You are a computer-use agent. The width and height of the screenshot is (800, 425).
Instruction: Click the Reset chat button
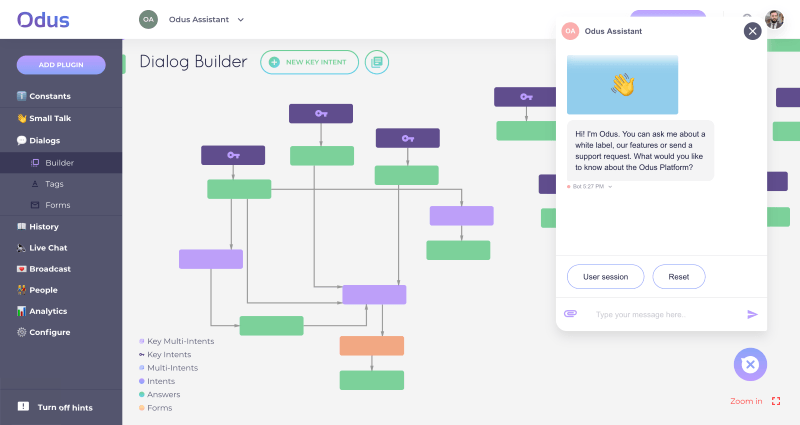pos(679,276)
